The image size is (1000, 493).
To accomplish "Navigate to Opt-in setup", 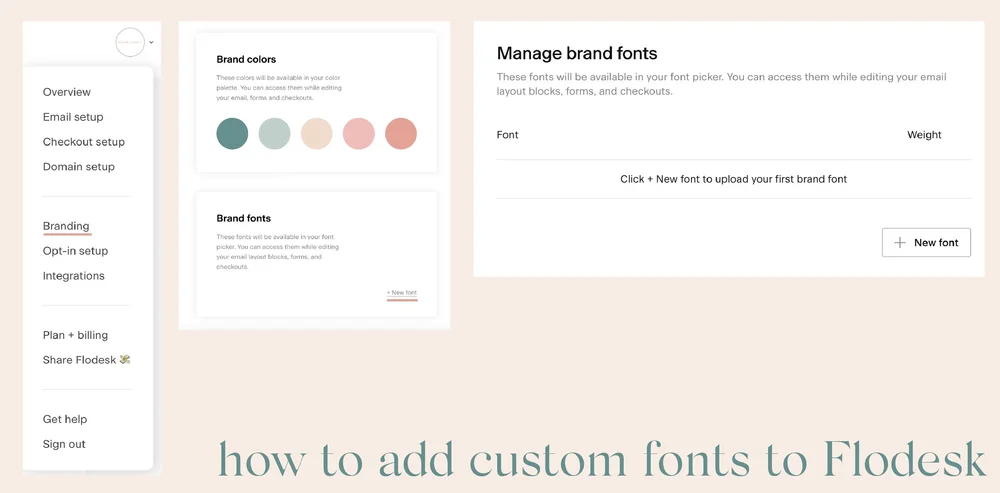I will pyautogui.click(x=75, y=251).
